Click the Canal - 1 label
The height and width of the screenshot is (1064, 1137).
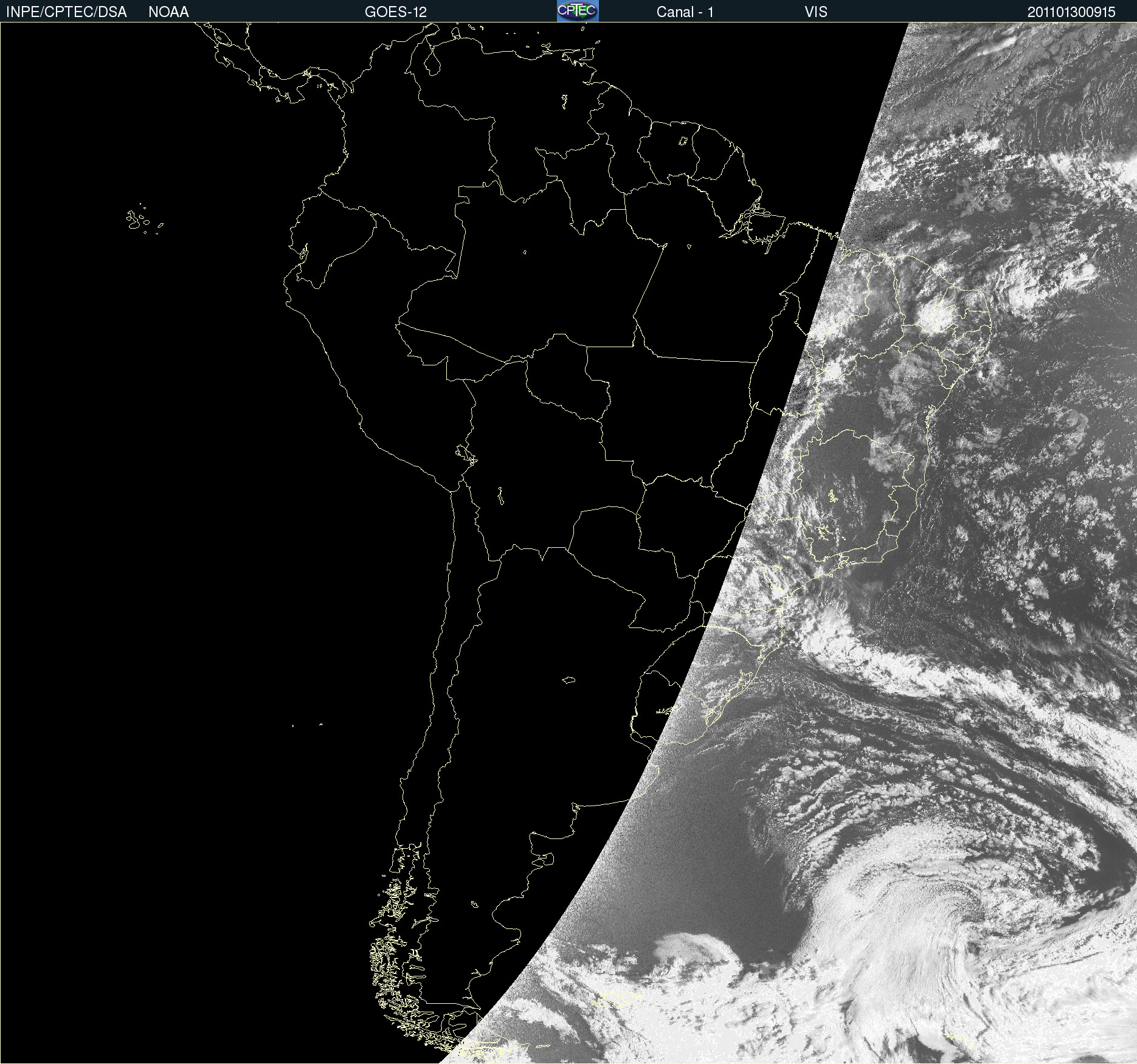(x=685, y=12)
